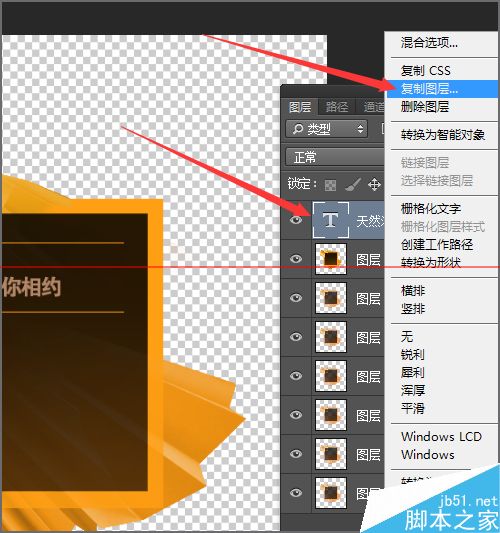500x533 pixels.
Task: Set anti-aliasing to 无
Action: click(407, 337)
